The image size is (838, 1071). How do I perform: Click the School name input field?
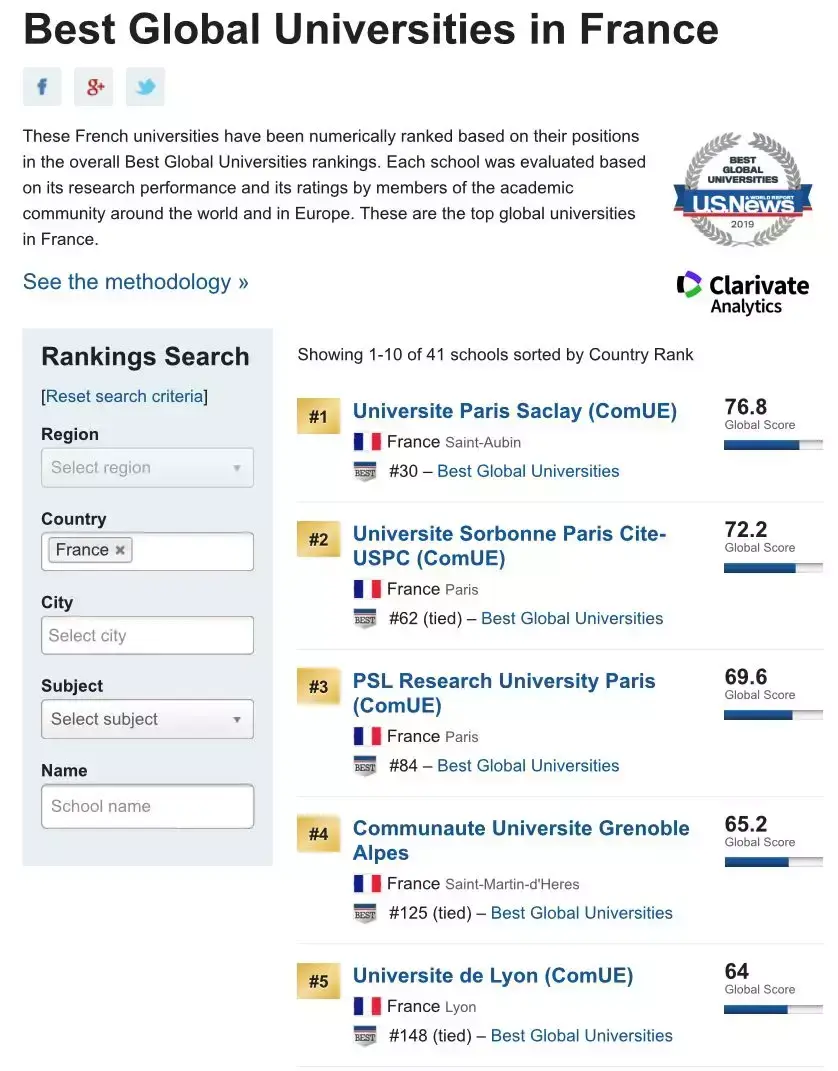click(x=147, y=806)
